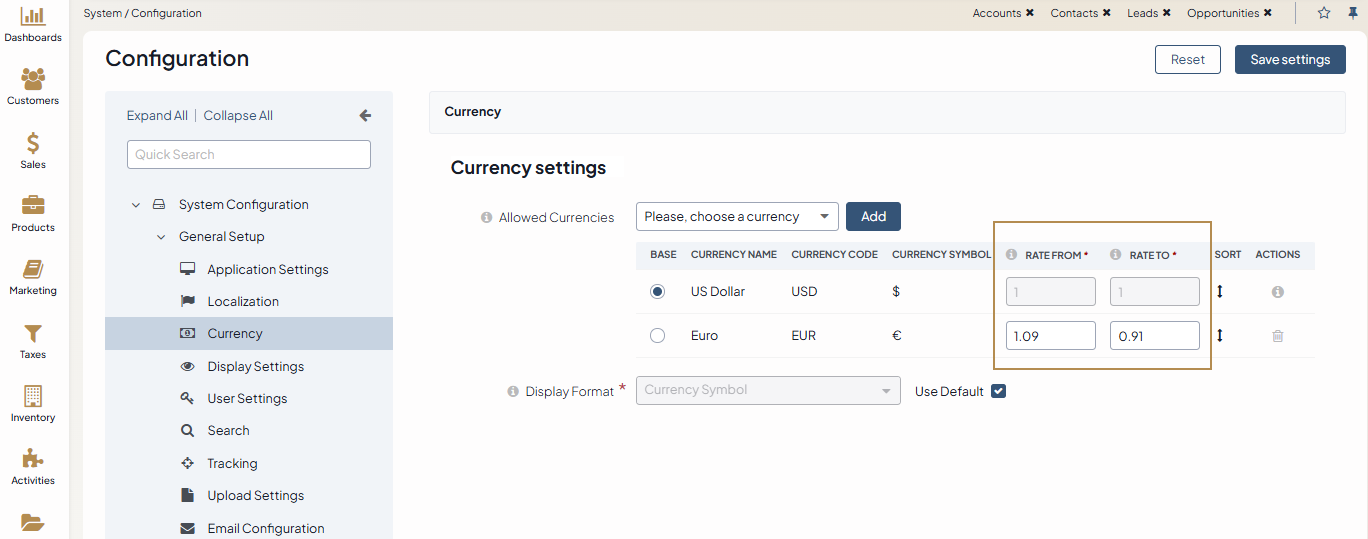Click the Inventory building icon
The height and width of the screenshot is (539, 1368).
(x=33, y=396)
